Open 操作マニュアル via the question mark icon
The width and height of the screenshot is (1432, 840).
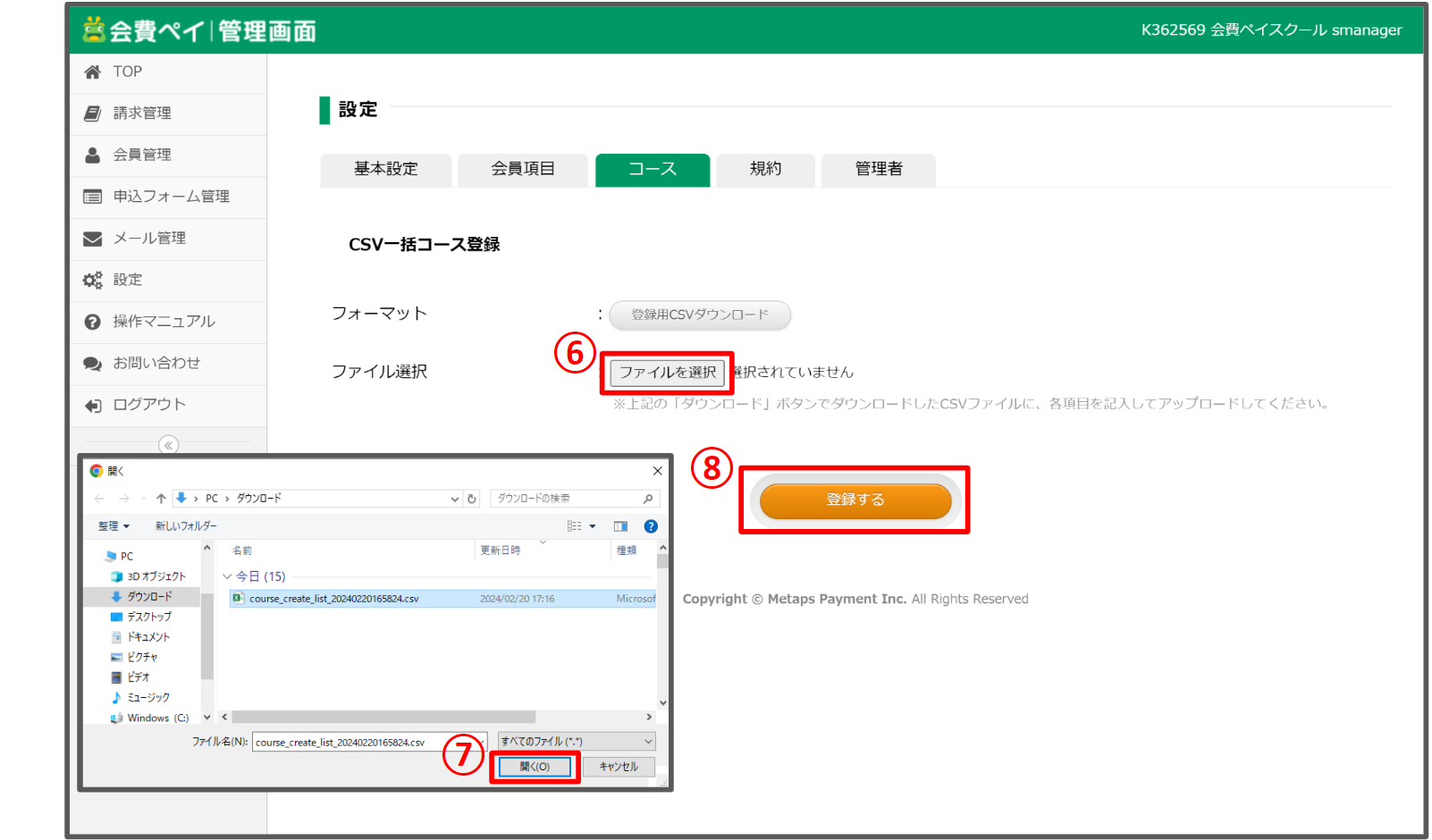point(92,322)
